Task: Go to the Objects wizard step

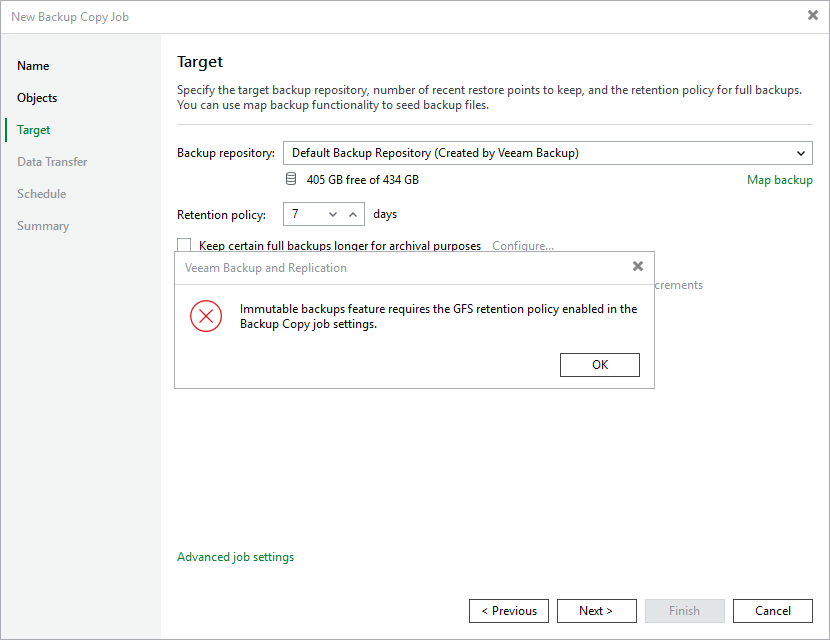Action: coord(37,98)
